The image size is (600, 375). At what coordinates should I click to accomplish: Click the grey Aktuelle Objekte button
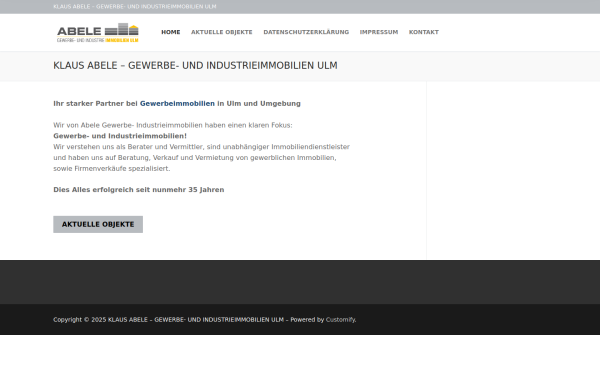98,224
